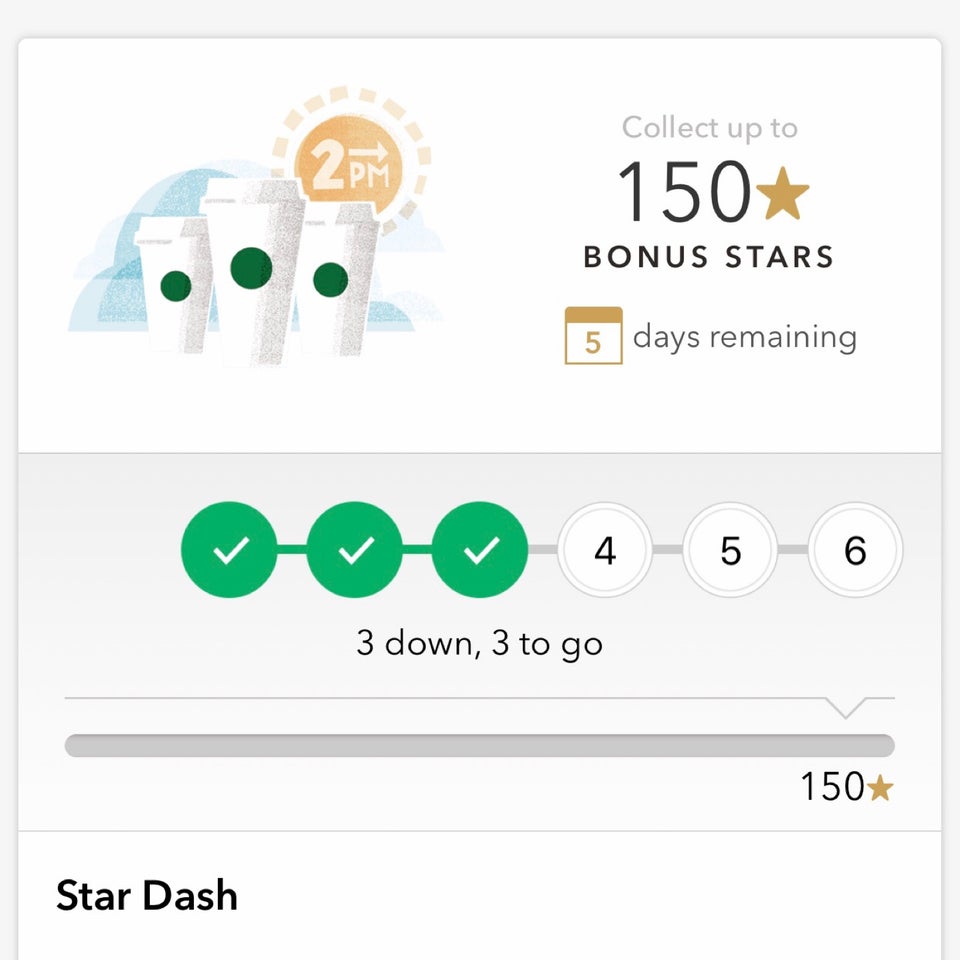
Task: Tap the BONUS STARS label
Action: (x=708, y=256)
